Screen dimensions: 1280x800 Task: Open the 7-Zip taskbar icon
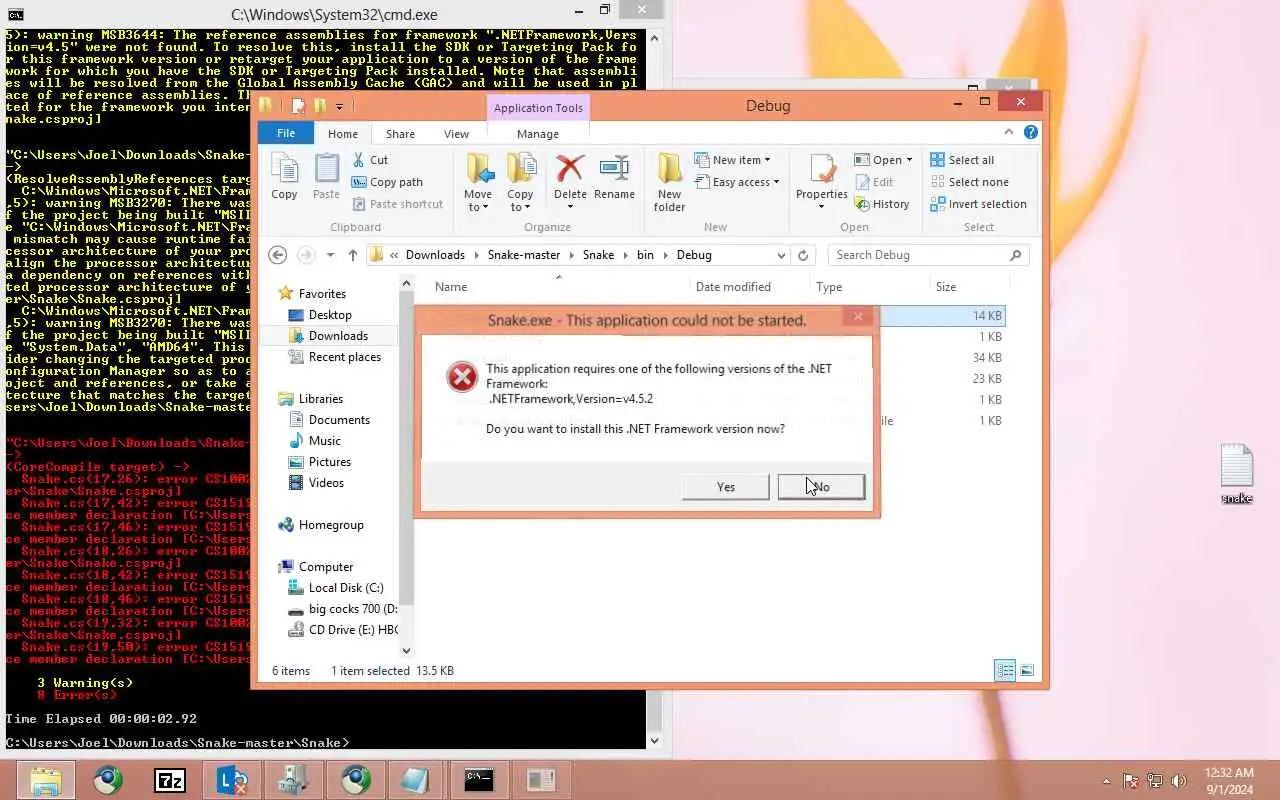tap(170, 780)
